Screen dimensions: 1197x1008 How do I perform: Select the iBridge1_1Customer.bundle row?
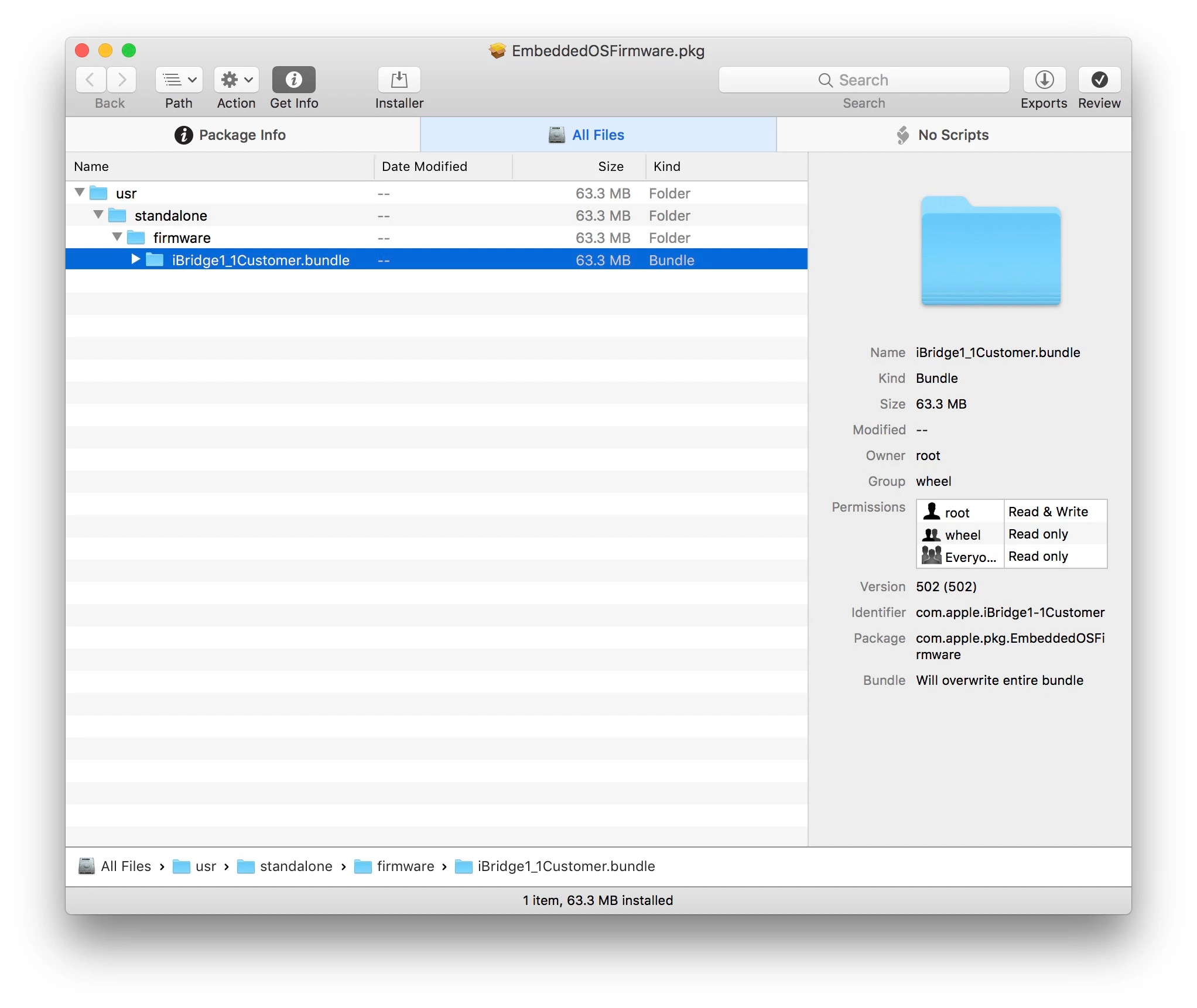point(436,260)
